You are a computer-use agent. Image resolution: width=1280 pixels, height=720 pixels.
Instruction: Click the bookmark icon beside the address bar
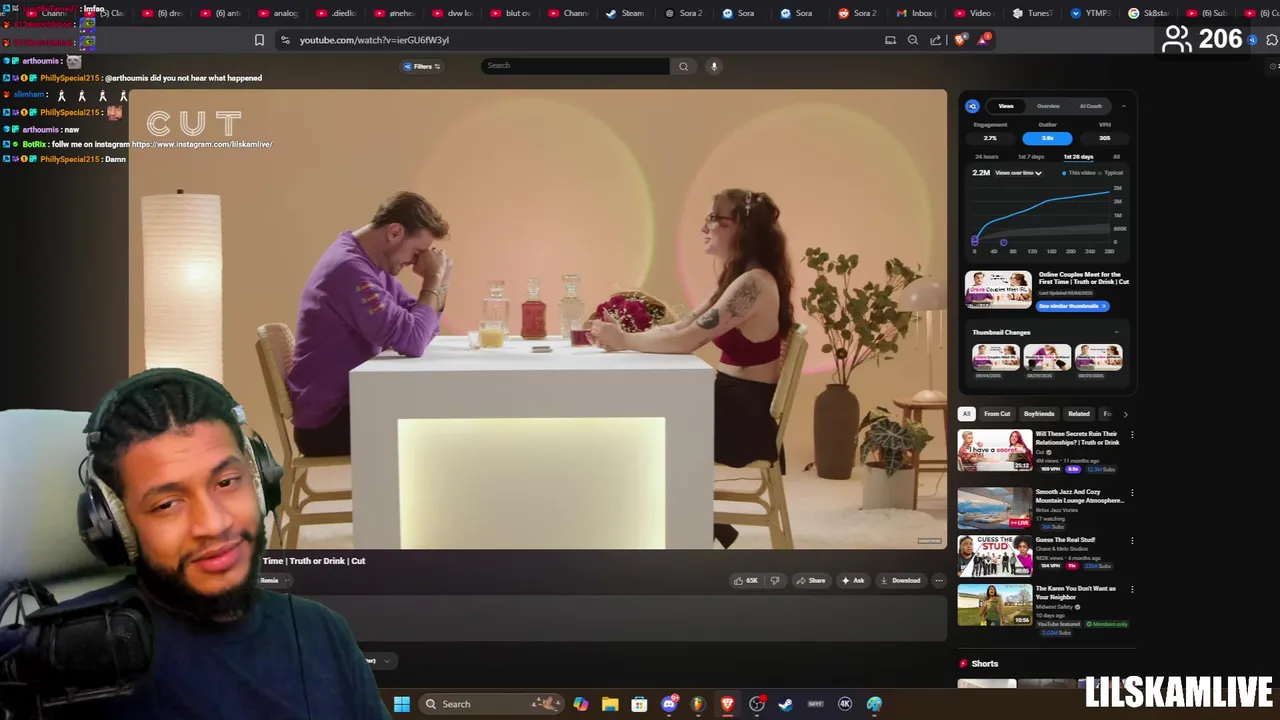[x=259, y=40]
